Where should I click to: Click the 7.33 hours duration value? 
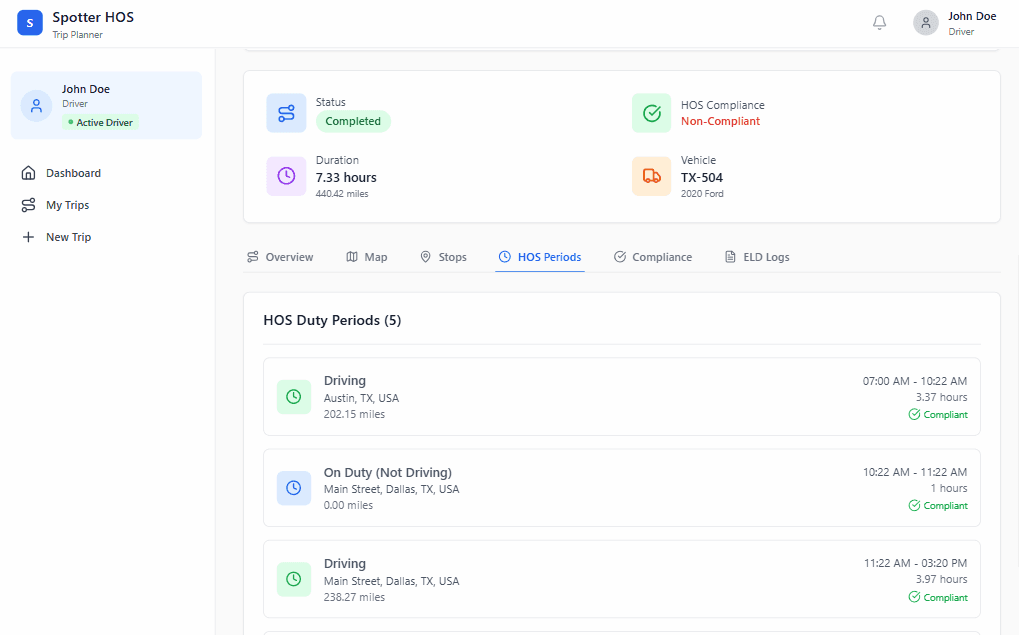(346, 178)
